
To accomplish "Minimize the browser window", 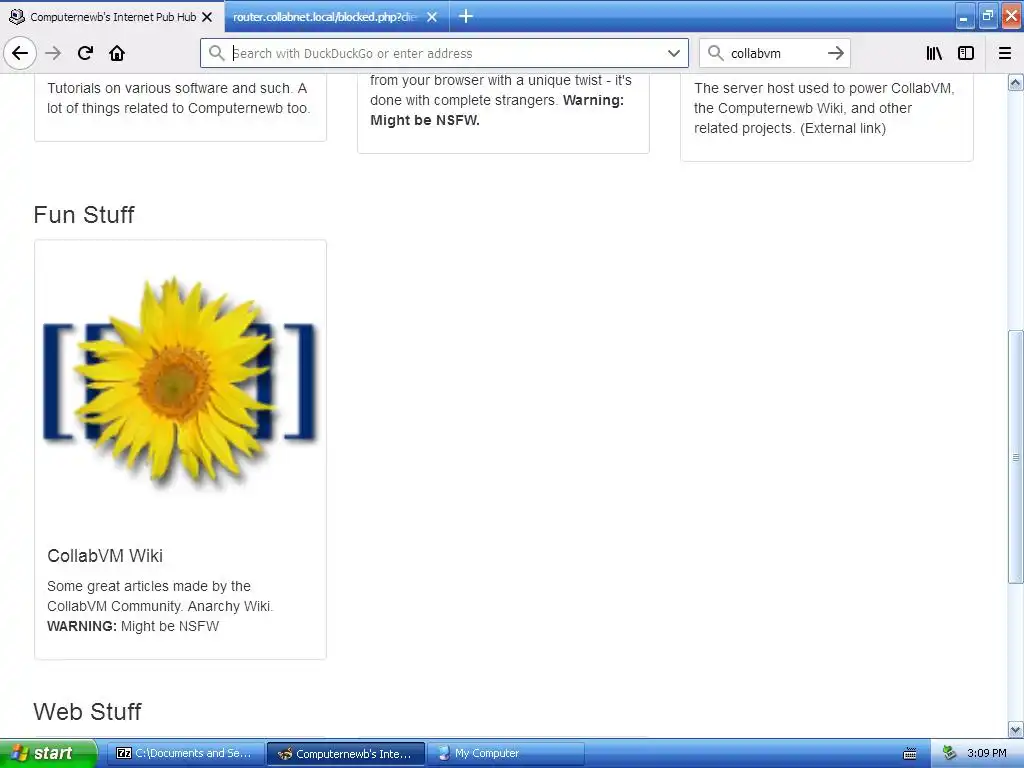I will tap(964, 17).
